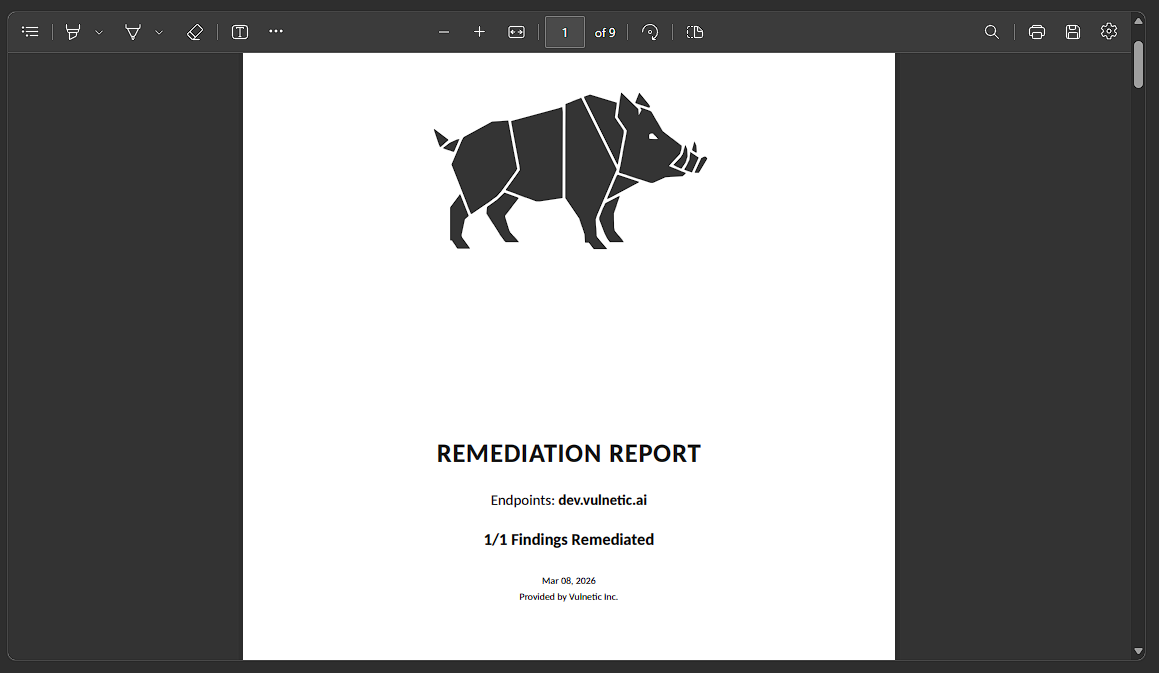The height and width of the screenshot is (673, 1159).
Task: Choose the Add text tool
Action: click(x=240, y=32)
